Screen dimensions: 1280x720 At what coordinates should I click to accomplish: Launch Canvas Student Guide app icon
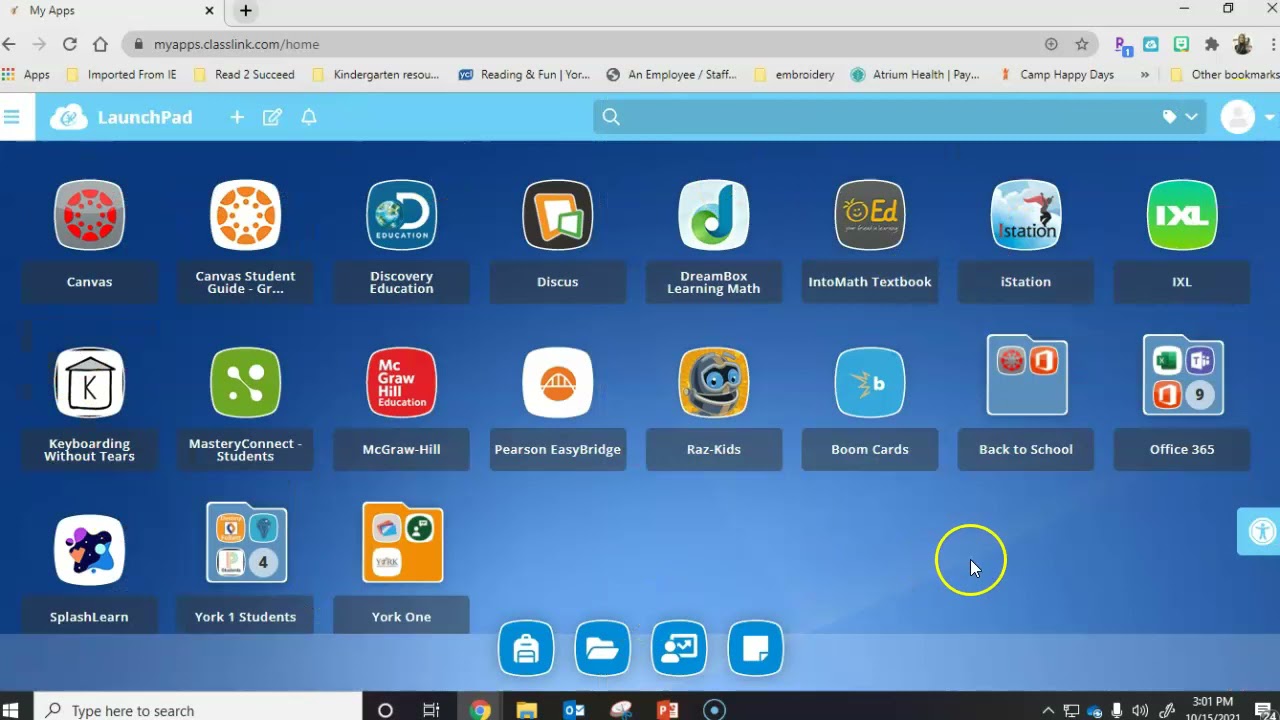pos(245,215)
